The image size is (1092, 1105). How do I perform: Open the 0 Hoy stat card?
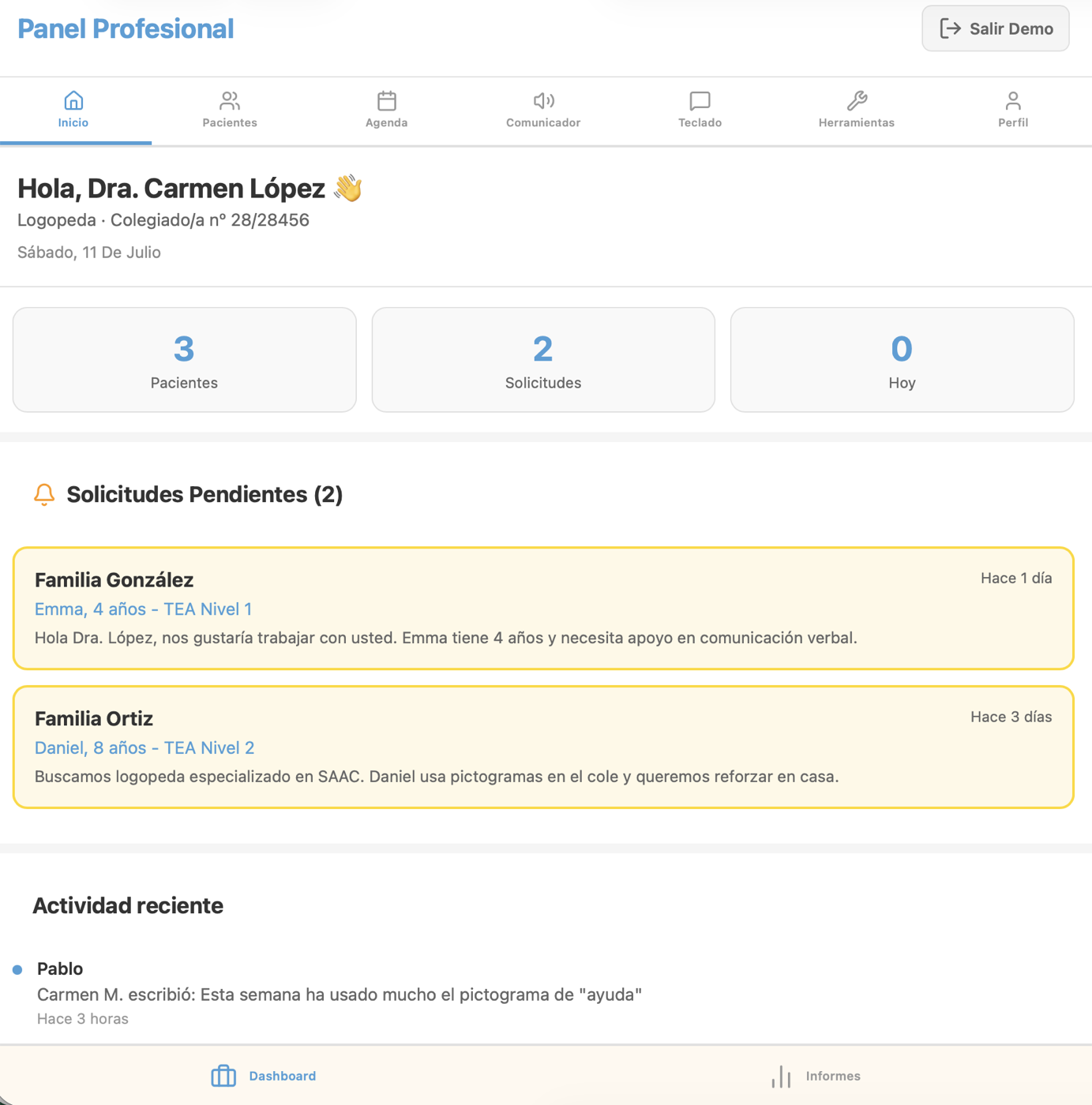click(x=902, y=360)
